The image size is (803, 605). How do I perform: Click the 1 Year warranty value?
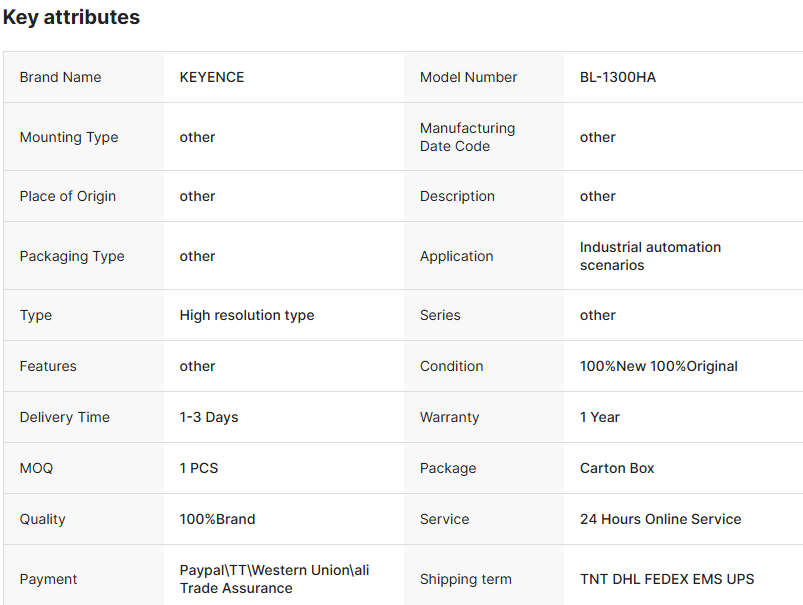click(600, 417)
